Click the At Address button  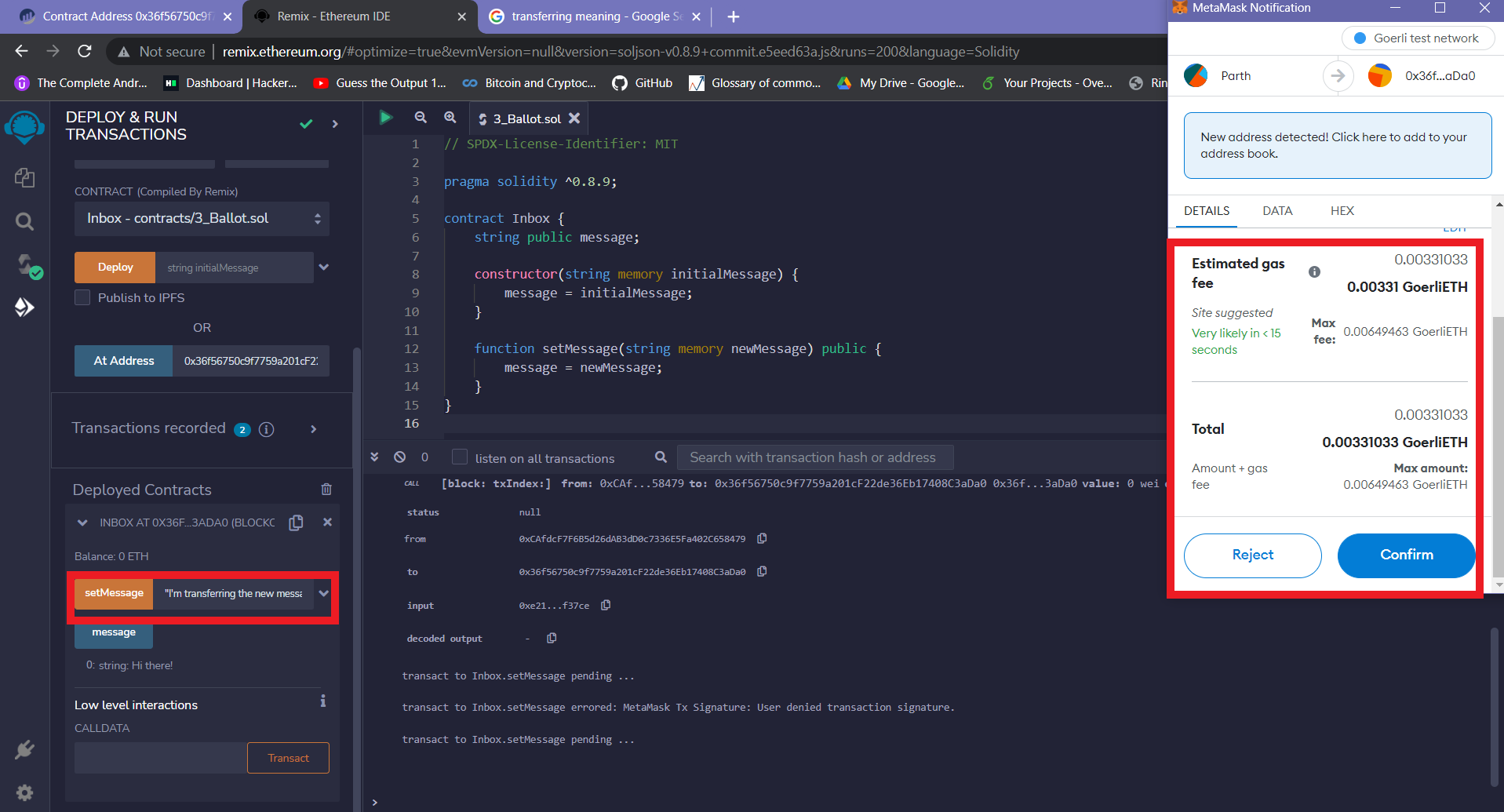pos(124,360)
